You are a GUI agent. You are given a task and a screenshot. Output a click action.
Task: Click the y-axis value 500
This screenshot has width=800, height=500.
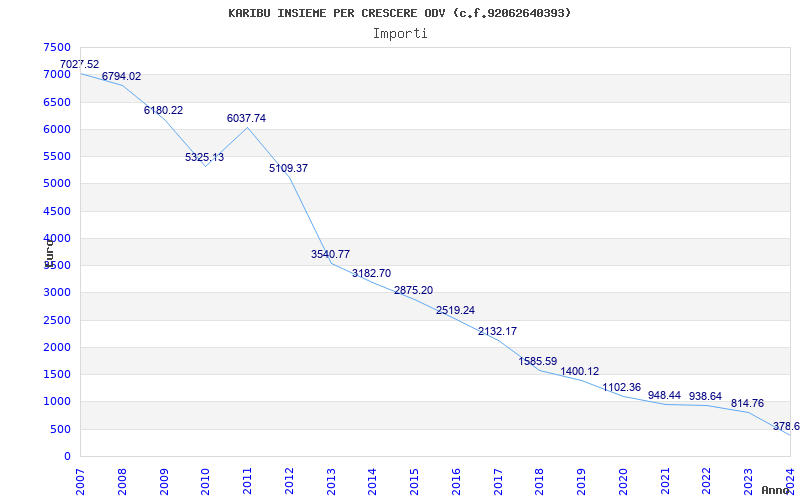pyautogui.click(x=61, y=429)
